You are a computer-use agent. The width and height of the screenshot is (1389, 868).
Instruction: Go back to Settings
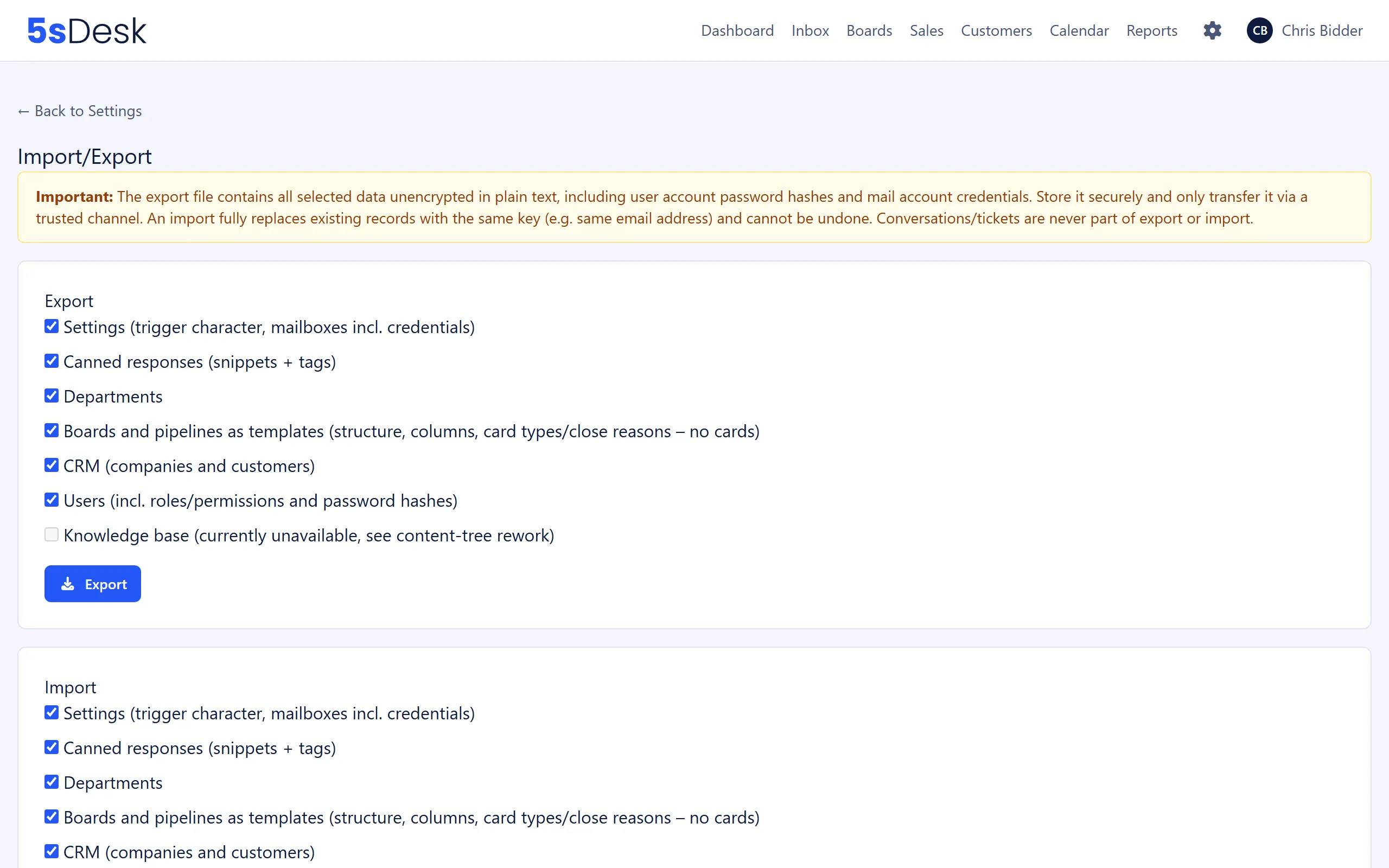click(x=80, y=111)
